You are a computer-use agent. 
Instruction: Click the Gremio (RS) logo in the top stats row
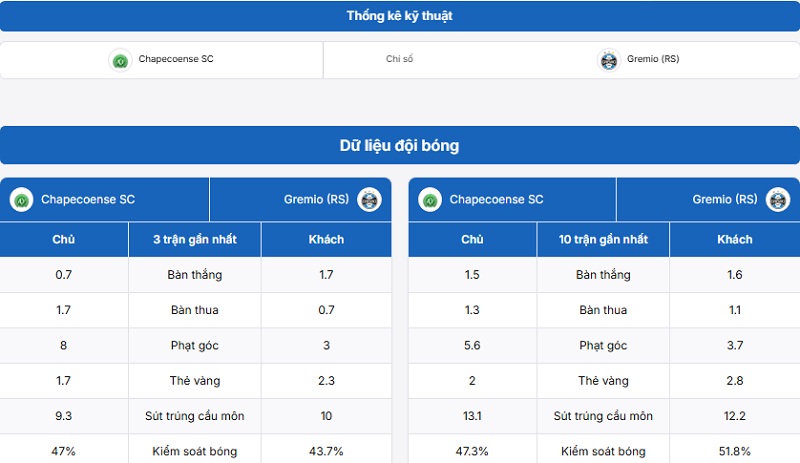(608, 60)
